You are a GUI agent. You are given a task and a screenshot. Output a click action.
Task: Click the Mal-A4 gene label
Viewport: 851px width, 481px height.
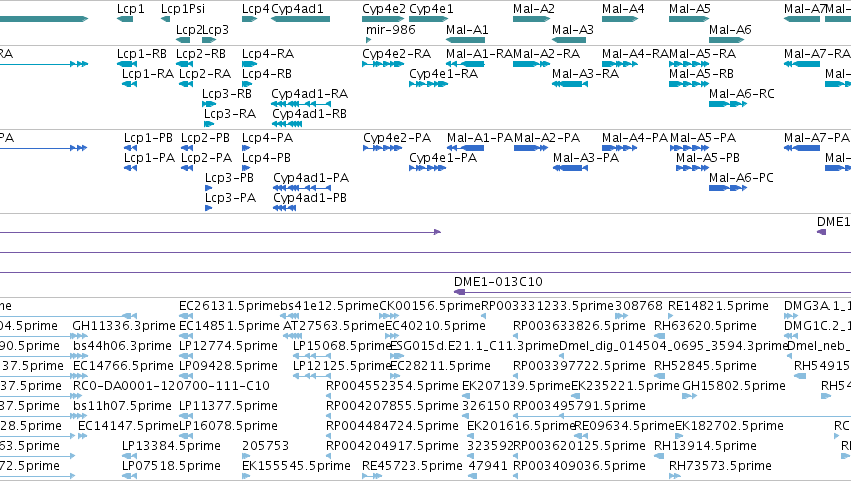pyautogui.click(x=623, y=9)
